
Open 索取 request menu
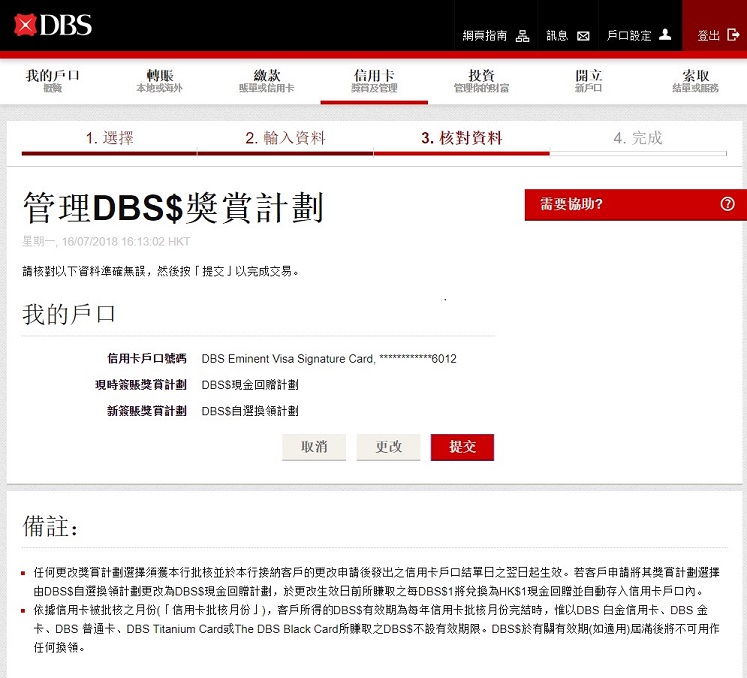695,81
